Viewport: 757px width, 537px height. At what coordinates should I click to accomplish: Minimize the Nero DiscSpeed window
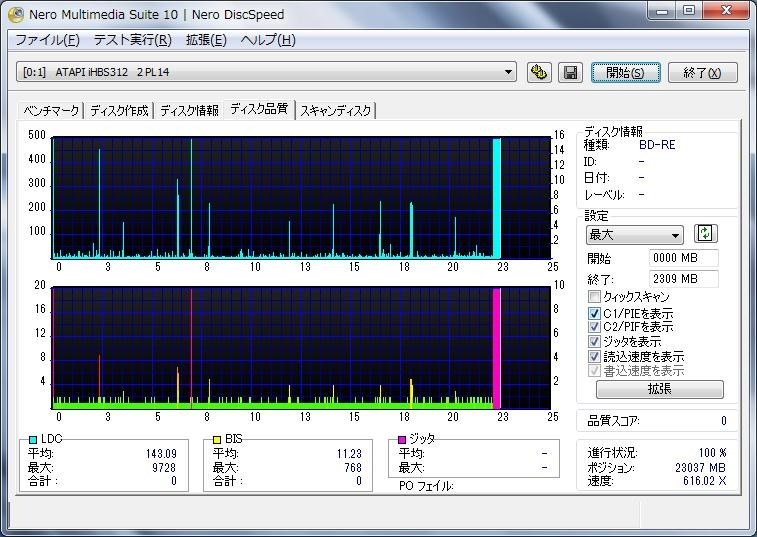point(662,11)
